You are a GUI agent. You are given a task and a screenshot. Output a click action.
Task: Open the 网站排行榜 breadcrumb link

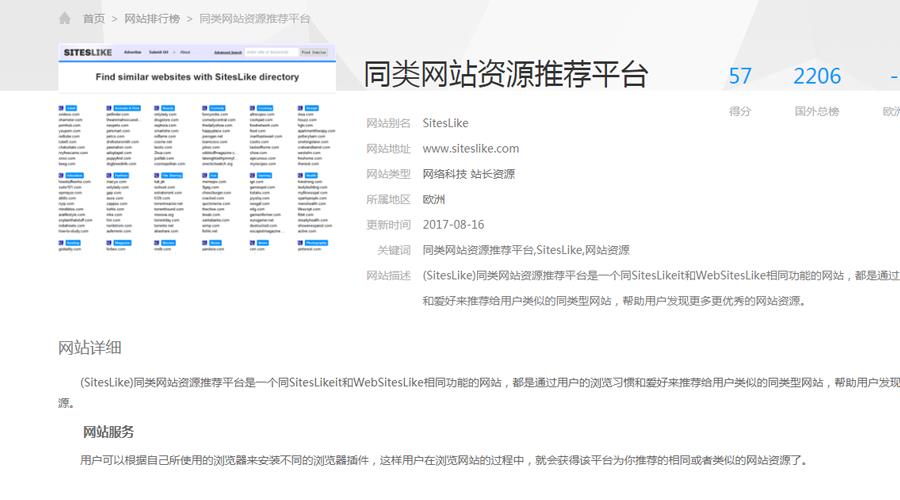tap(152, 19)
